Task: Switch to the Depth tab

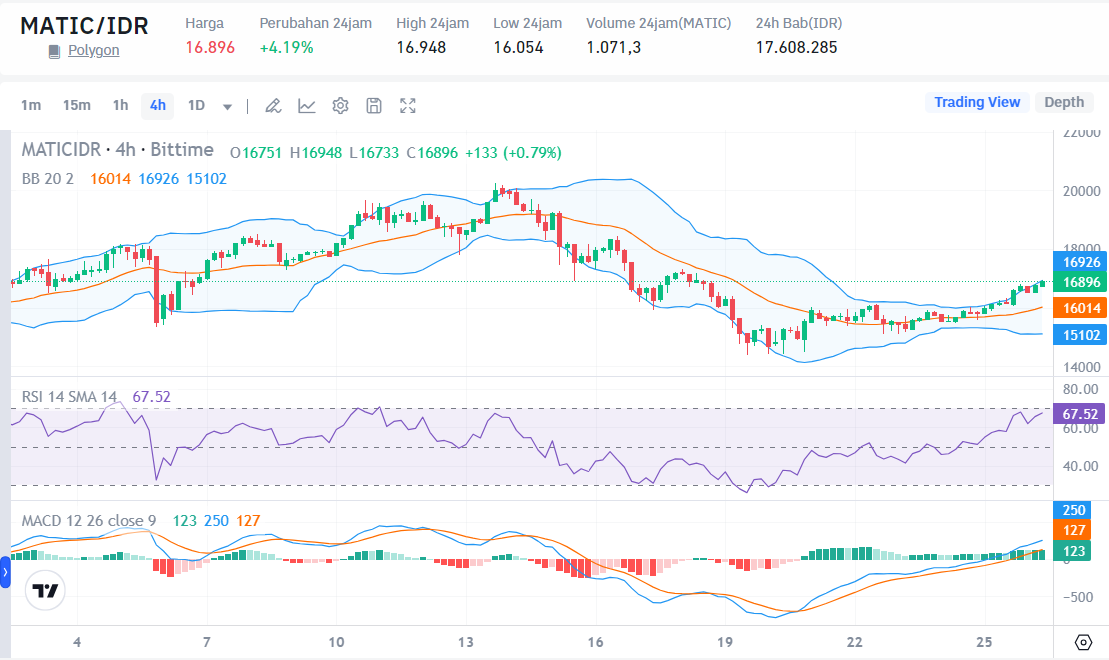Action: point(1064,102)
